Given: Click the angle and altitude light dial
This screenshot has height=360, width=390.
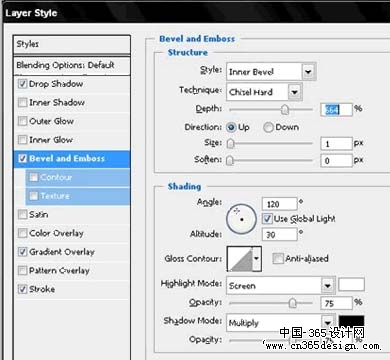Looking at the screenshot, I should coord(241,219).
